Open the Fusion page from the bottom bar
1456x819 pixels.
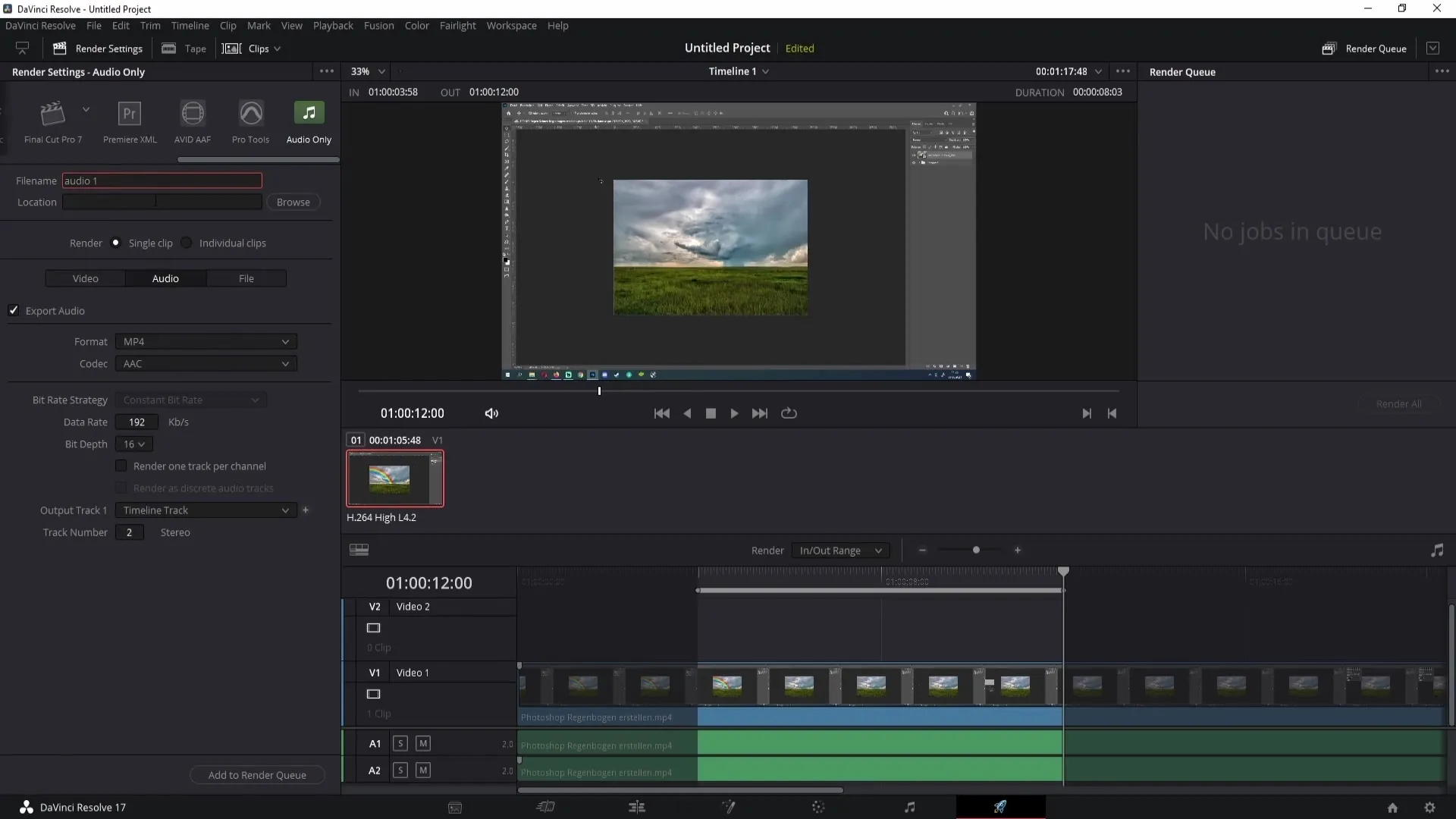(728, 807)
